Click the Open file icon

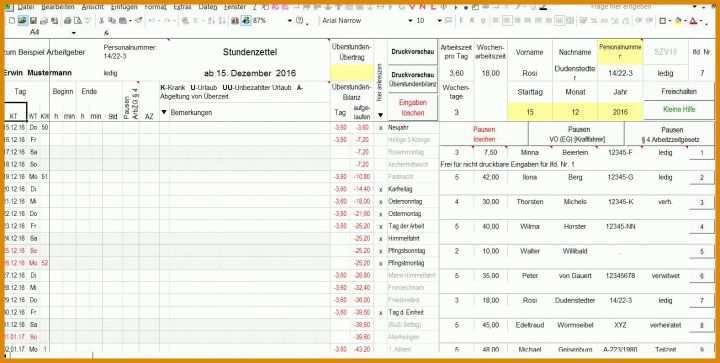[22, 21]
